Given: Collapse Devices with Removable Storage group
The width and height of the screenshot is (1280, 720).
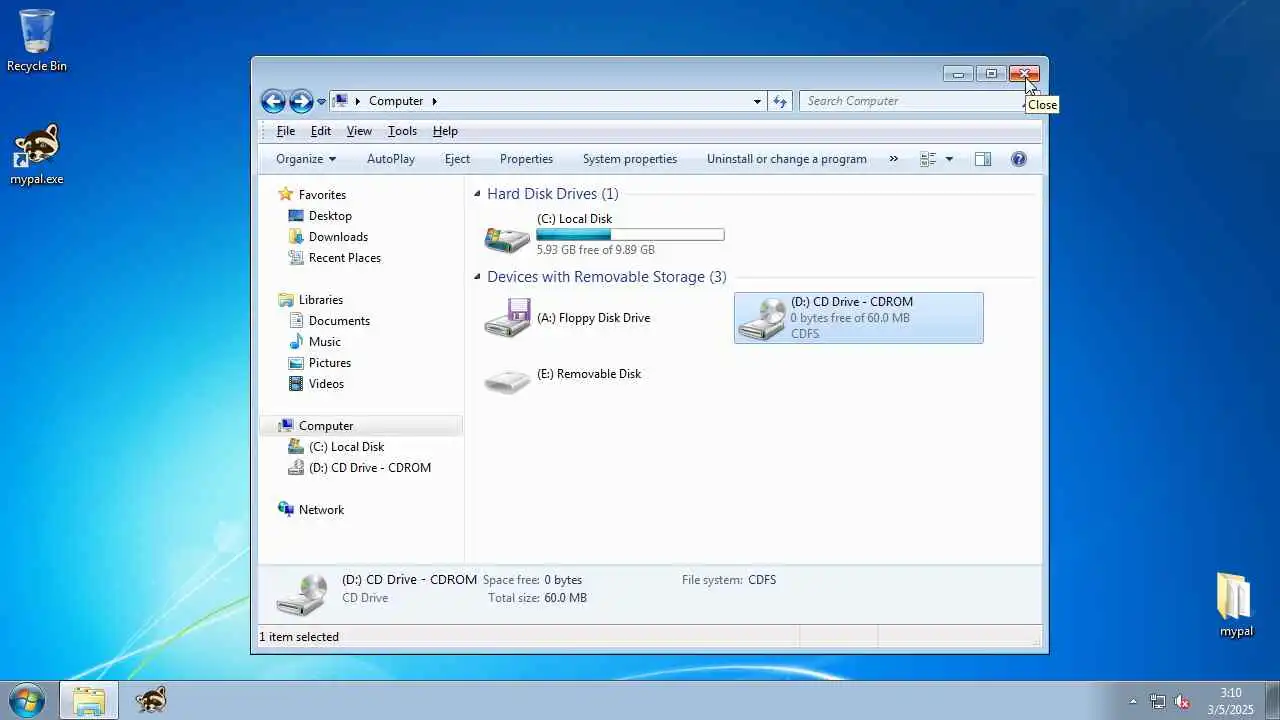Looking at the screenshot, I should tap(477, 277).
